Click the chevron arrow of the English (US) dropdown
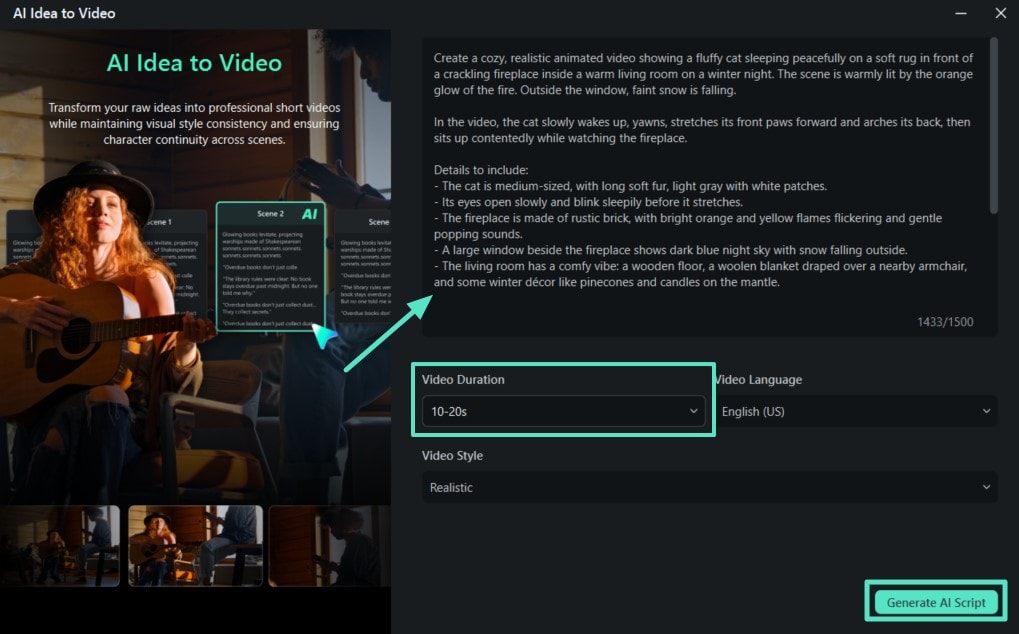Screen dimensions: 1019x634 coord(987,411)
